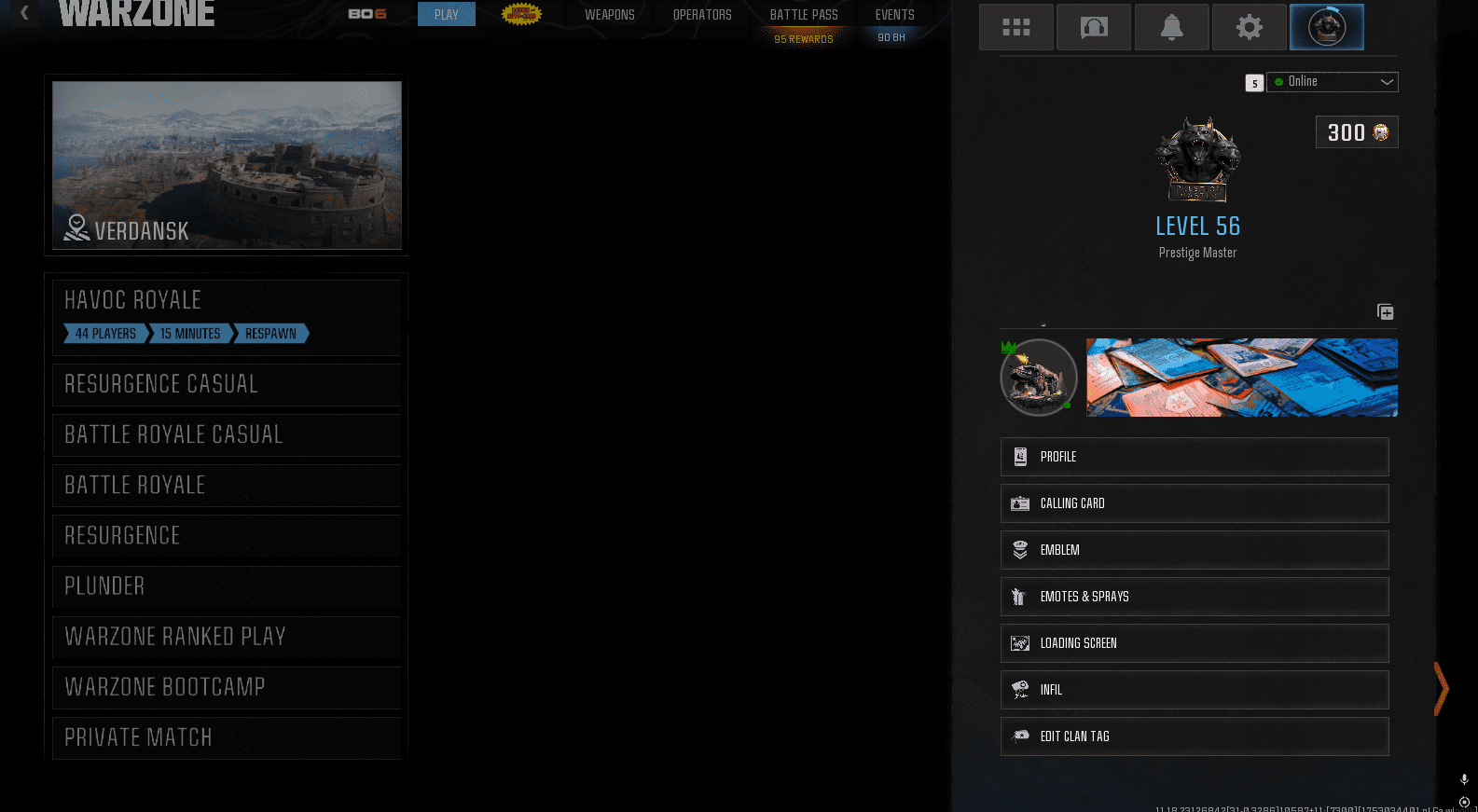Image resolution: width=1478 pixels, height=812 pixels.
Task: Select Warzone Ranked Play mode
Action: (227, 637)
